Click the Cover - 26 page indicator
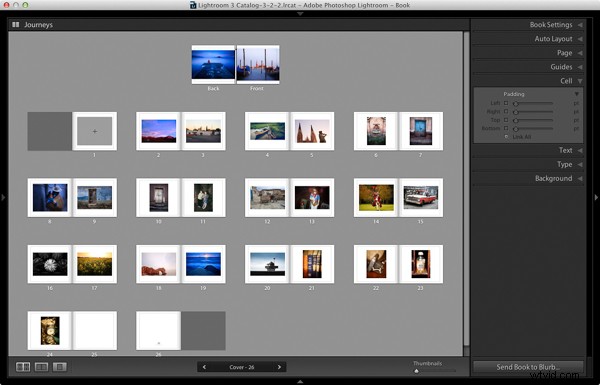 [242, 367]
